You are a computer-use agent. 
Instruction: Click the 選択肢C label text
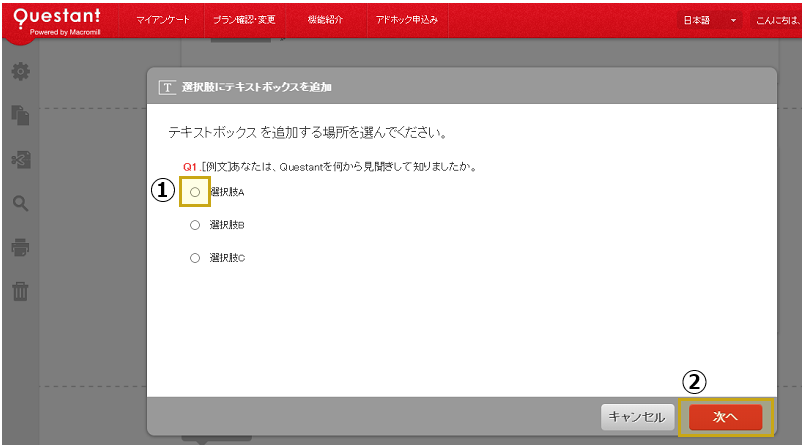point(227,258)
